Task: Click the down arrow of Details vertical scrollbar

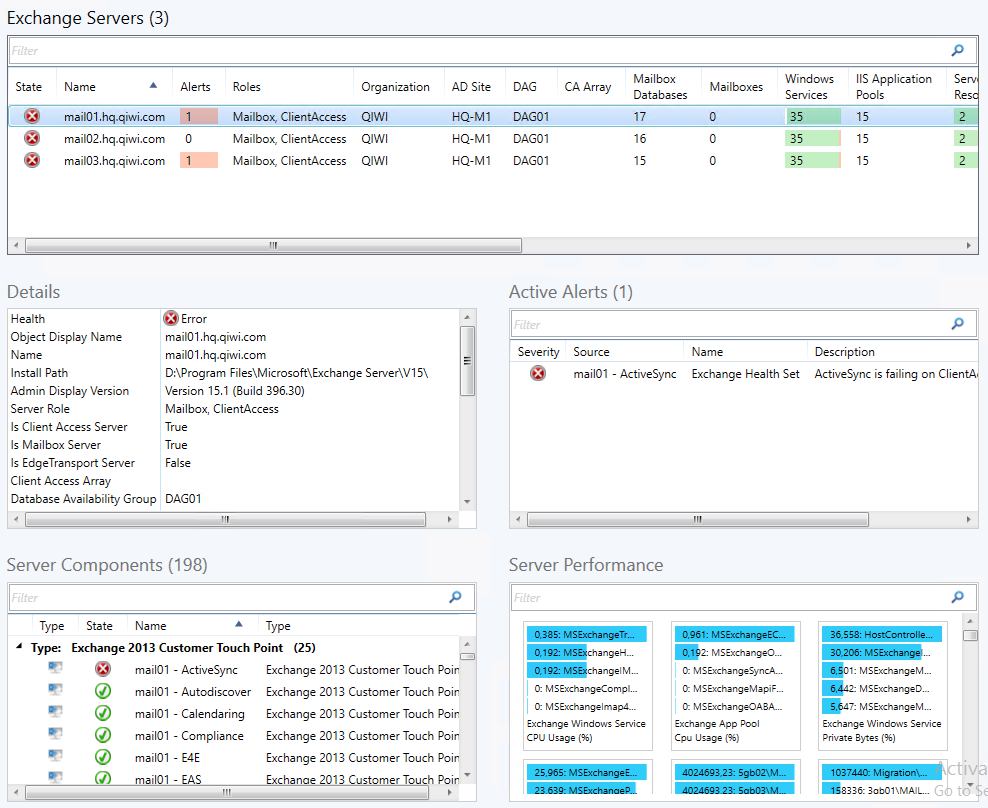Action: coord(467,502)
